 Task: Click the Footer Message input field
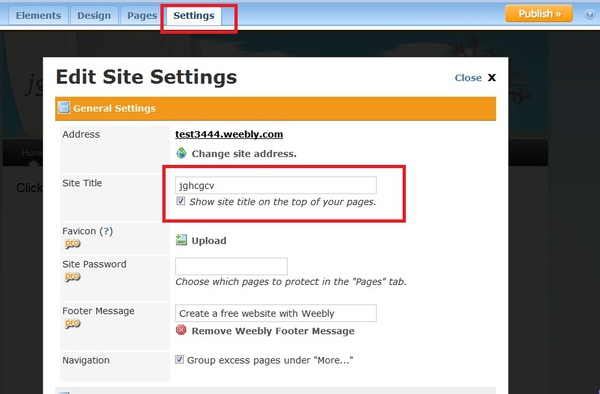pyautogui.click(x=276, y=313)
